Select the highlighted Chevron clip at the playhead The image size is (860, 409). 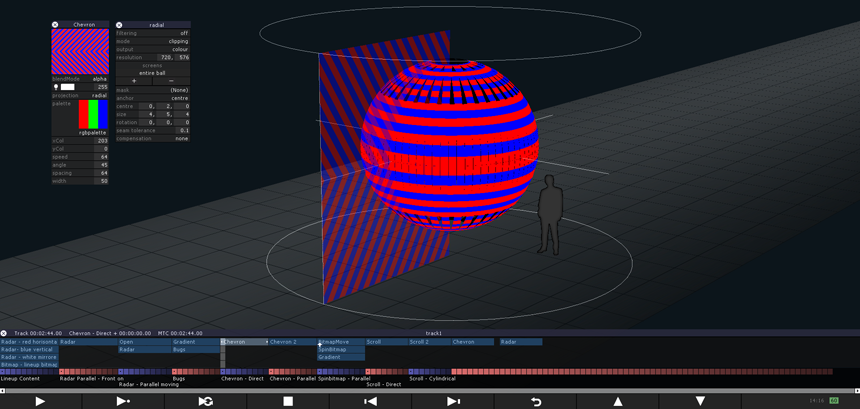tap(245, 342)
